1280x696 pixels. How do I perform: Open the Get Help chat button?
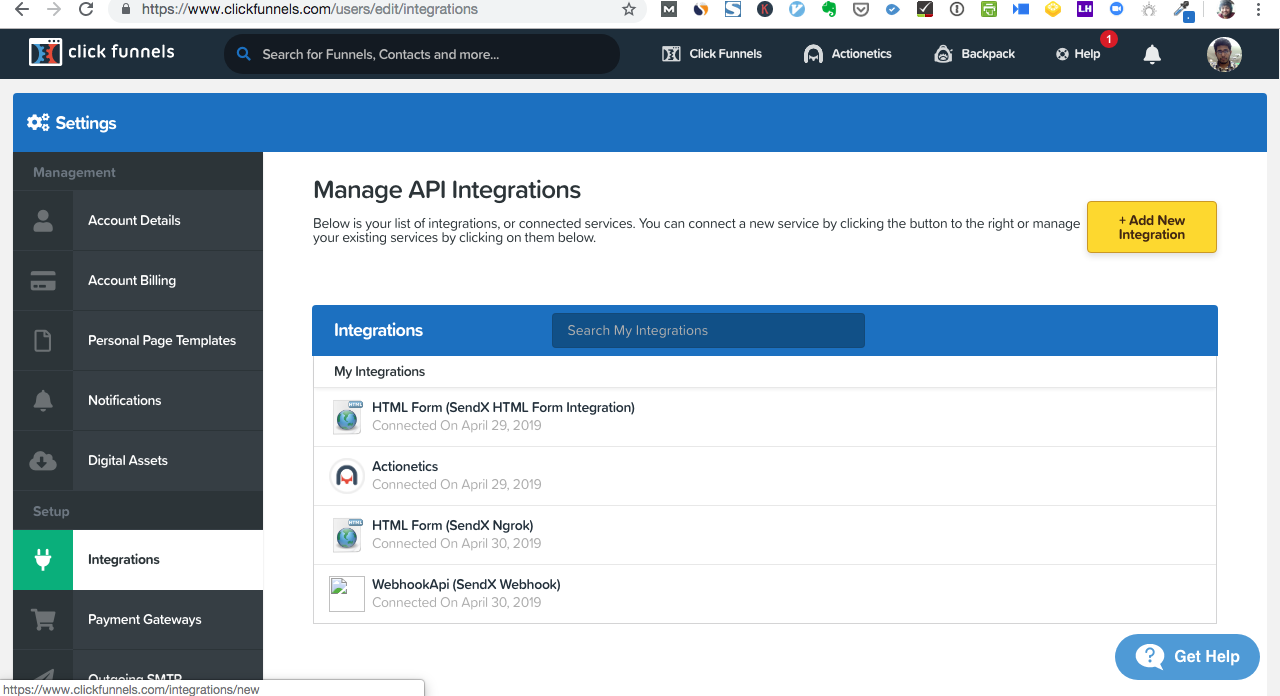pos(1187,657)
